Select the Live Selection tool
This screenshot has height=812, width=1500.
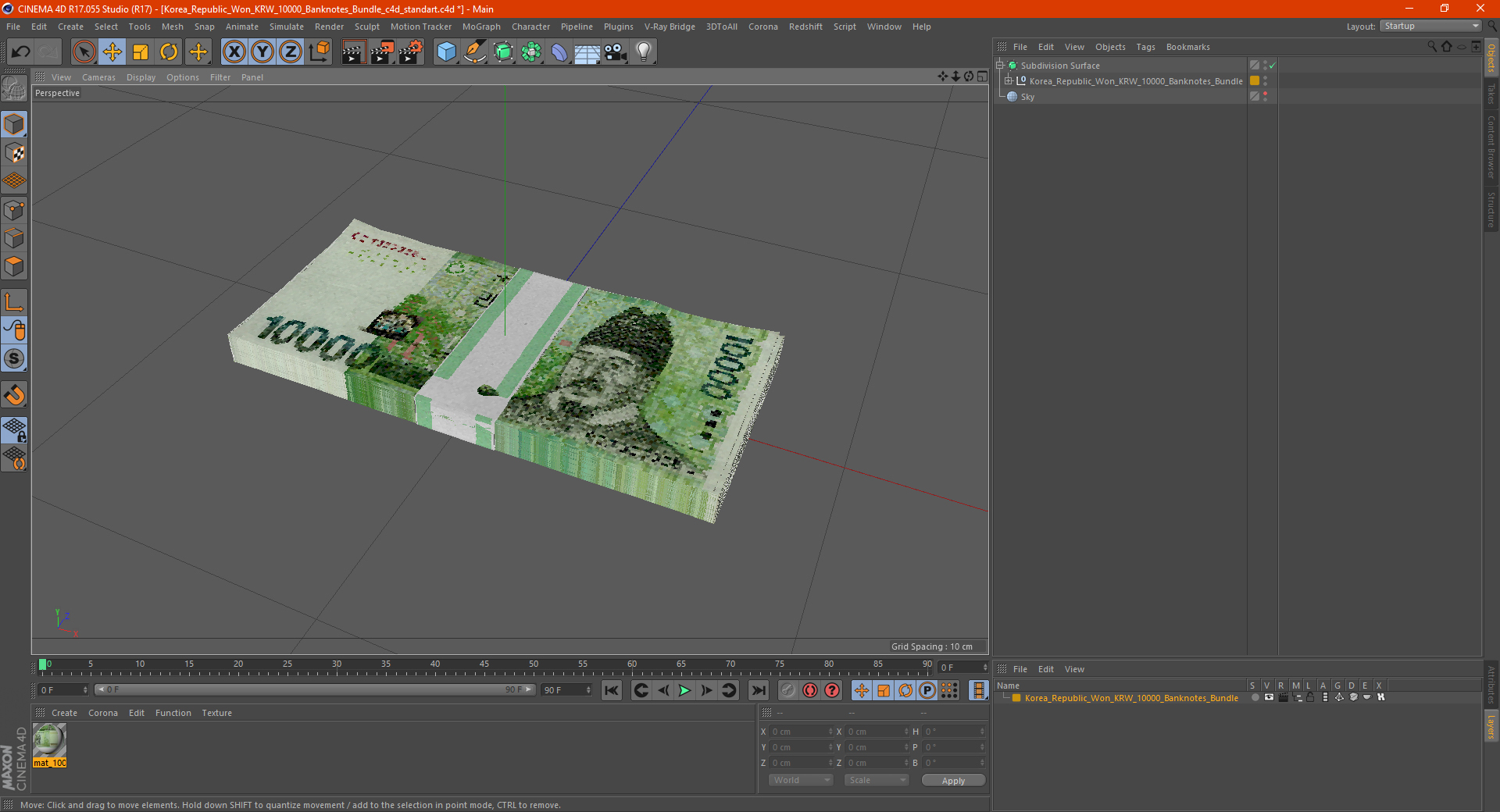click(84, 52)
